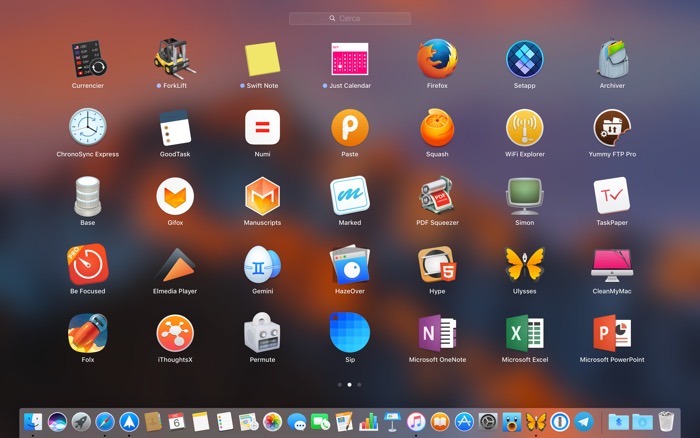This screenshot has width=700, height=438.
Task: Launch the Base database app
Action: pyautogui.click(x=88, y=196)
